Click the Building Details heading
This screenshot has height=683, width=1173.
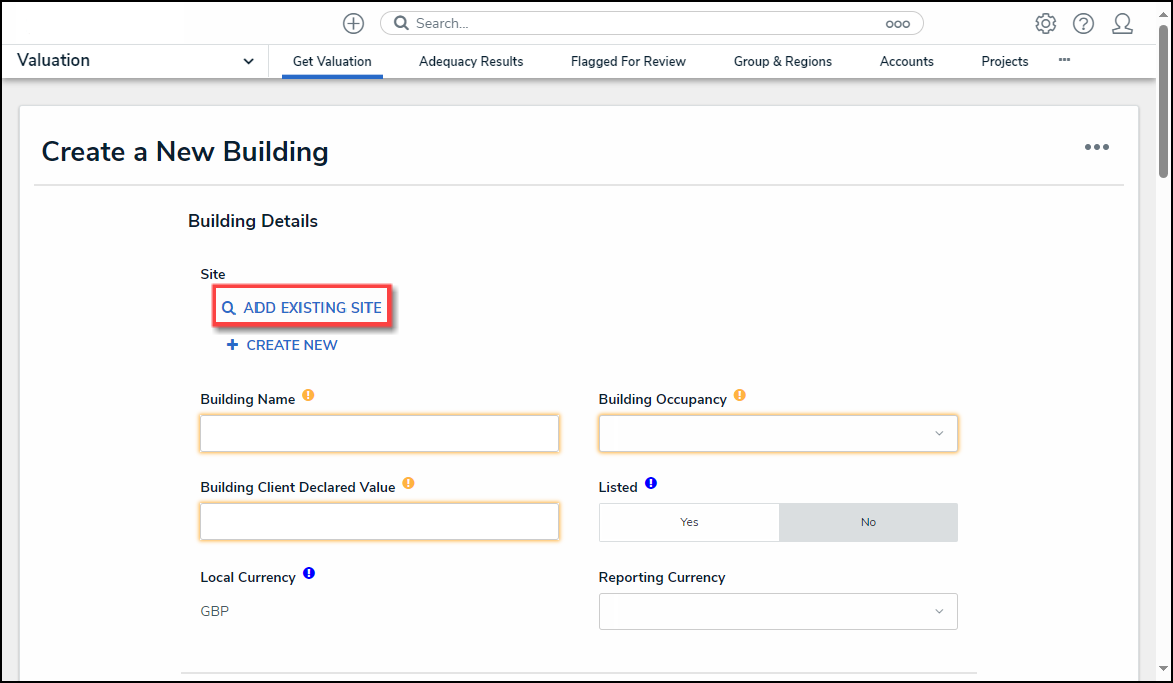[x=253, y=221]
